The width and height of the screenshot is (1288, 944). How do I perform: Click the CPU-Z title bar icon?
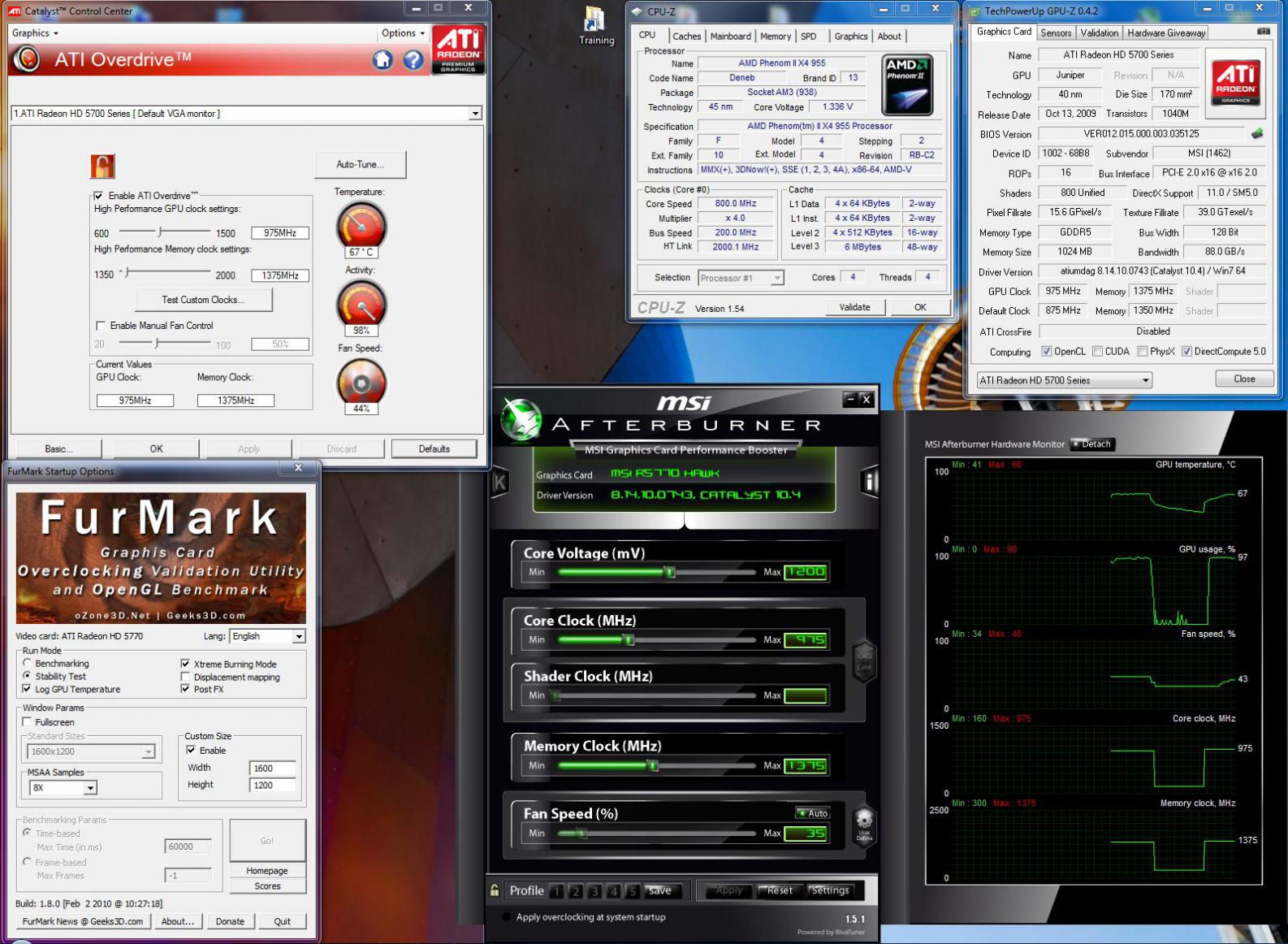click(638, 11)
